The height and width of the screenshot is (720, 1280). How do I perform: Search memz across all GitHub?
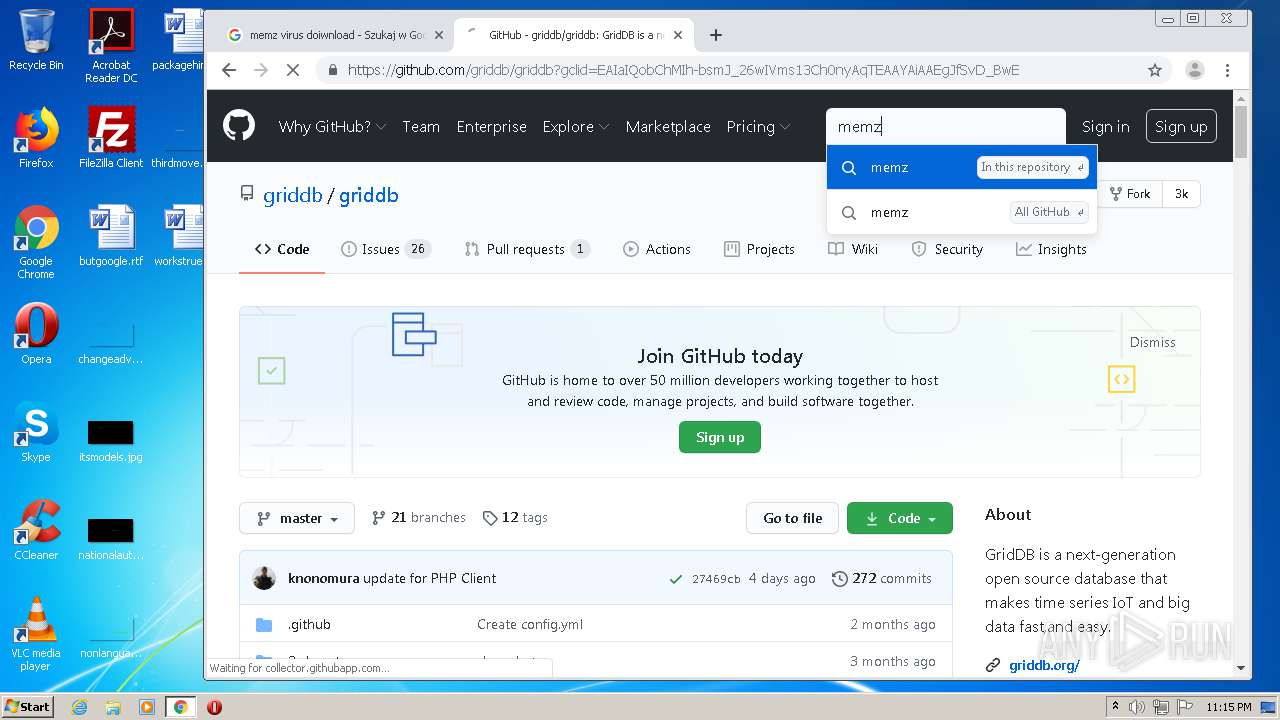tap(962, 212)
